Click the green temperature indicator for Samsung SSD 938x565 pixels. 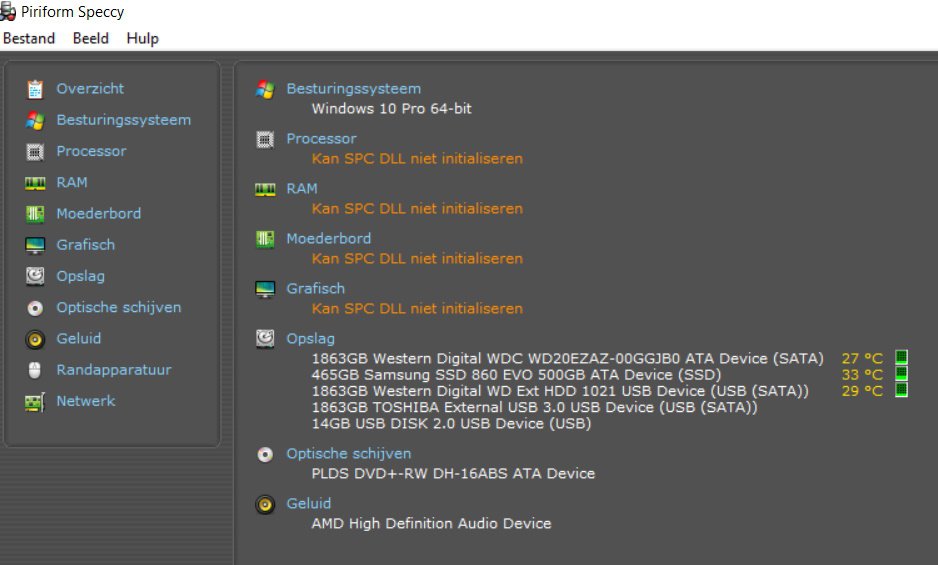click(x=902, y=374)
